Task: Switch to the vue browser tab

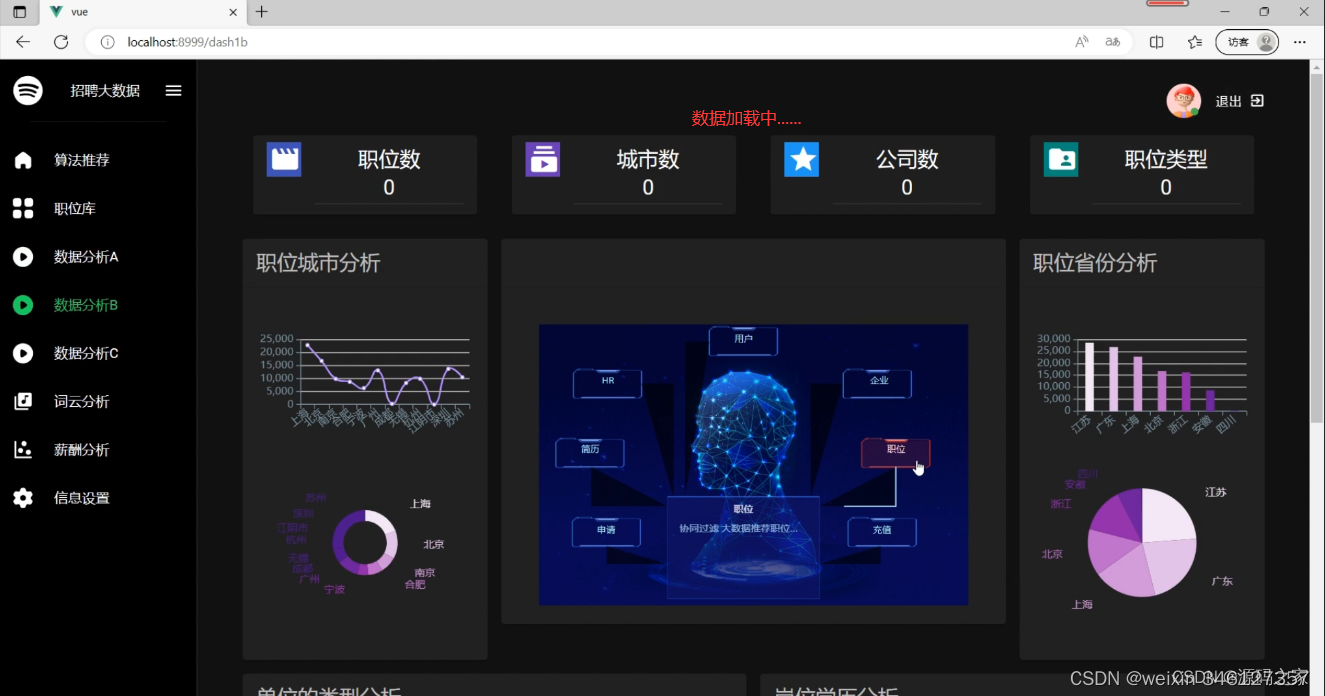Action: (x=120, y=12)
